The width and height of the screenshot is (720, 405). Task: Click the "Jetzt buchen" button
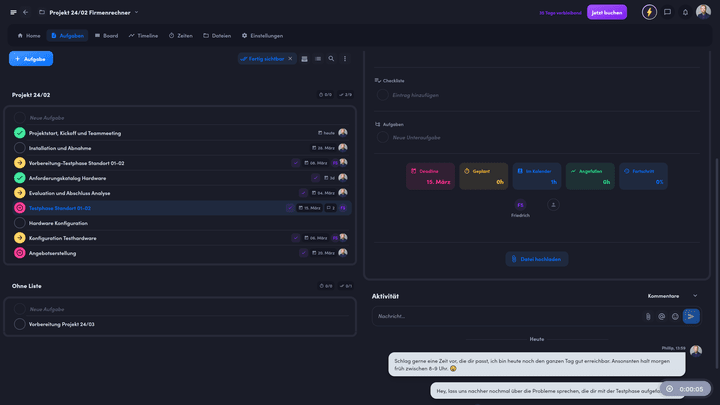(607, 12)
